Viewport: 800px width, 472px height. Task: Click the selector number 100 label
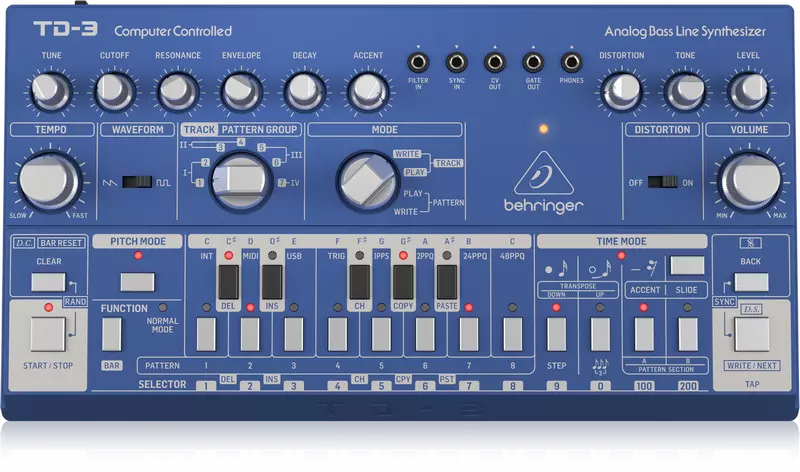click(643, 386)
